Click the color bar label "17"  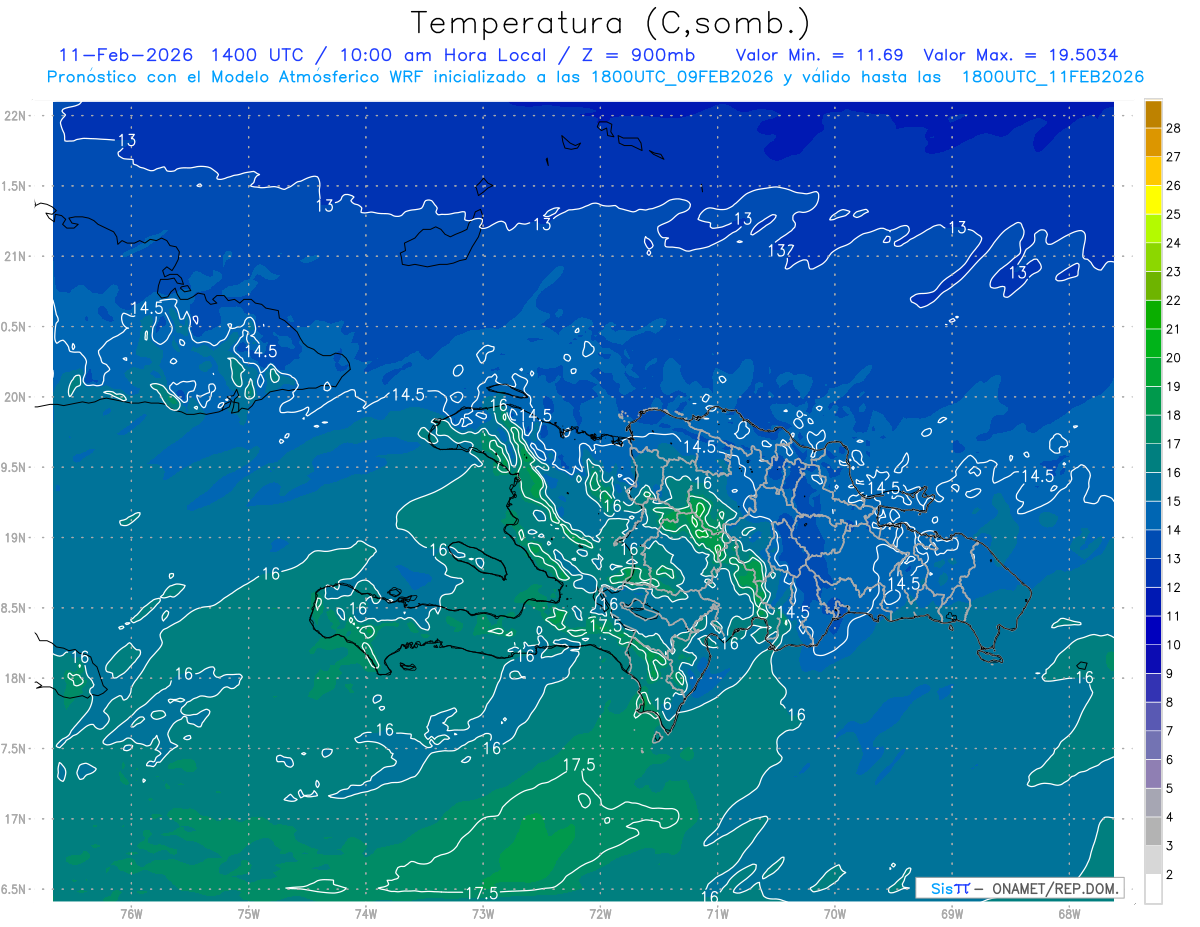point(1174,444)
